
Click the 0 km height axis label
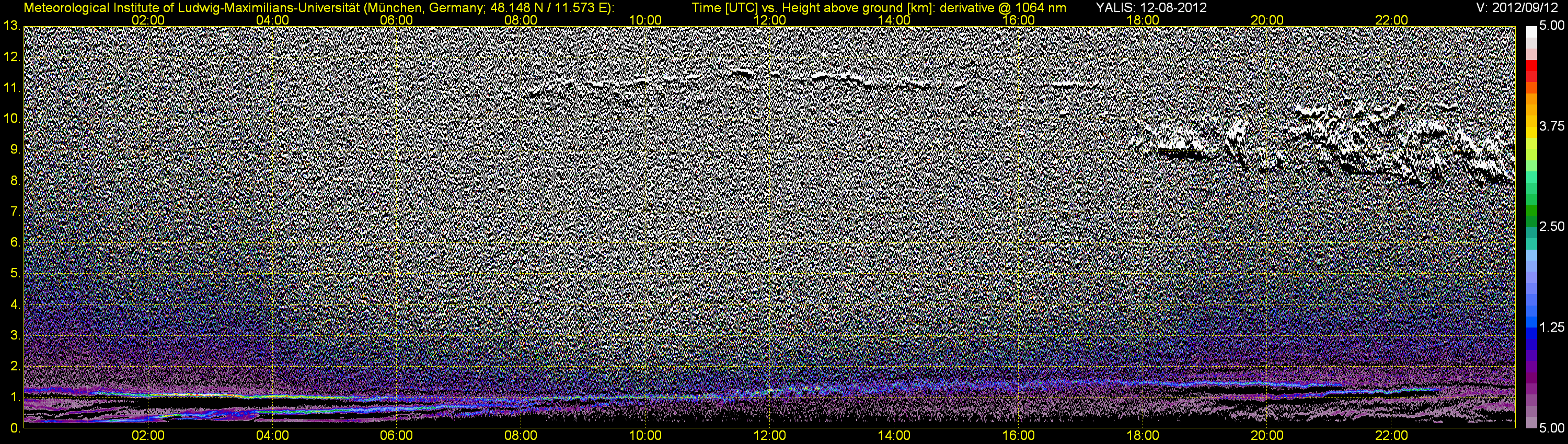click(15, 428)
